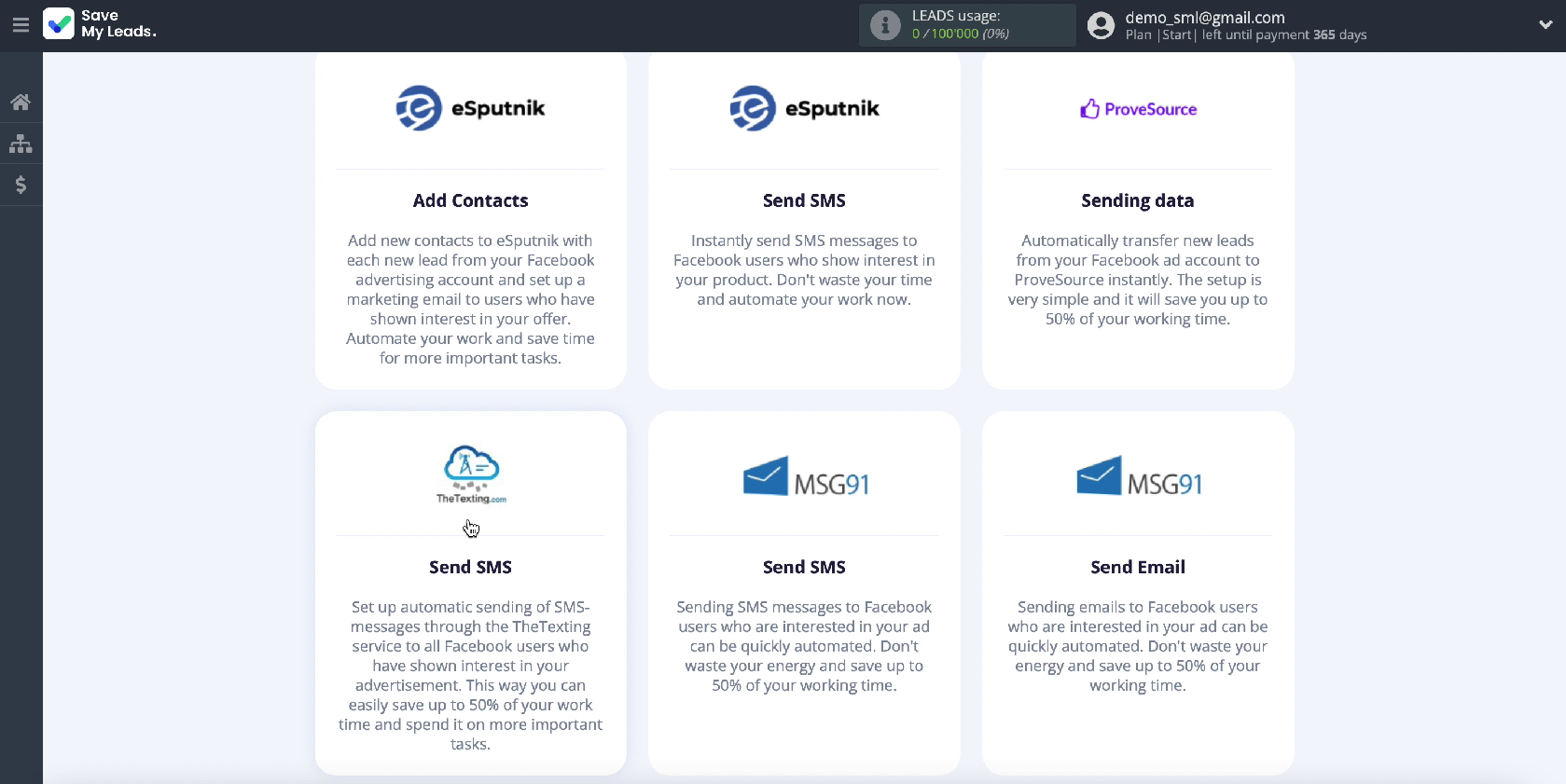The height and width of the screenshot is (784, 1566).
Task: Click the eSputnik logo on Add Contacts card
Action: [x=470, y=108]
